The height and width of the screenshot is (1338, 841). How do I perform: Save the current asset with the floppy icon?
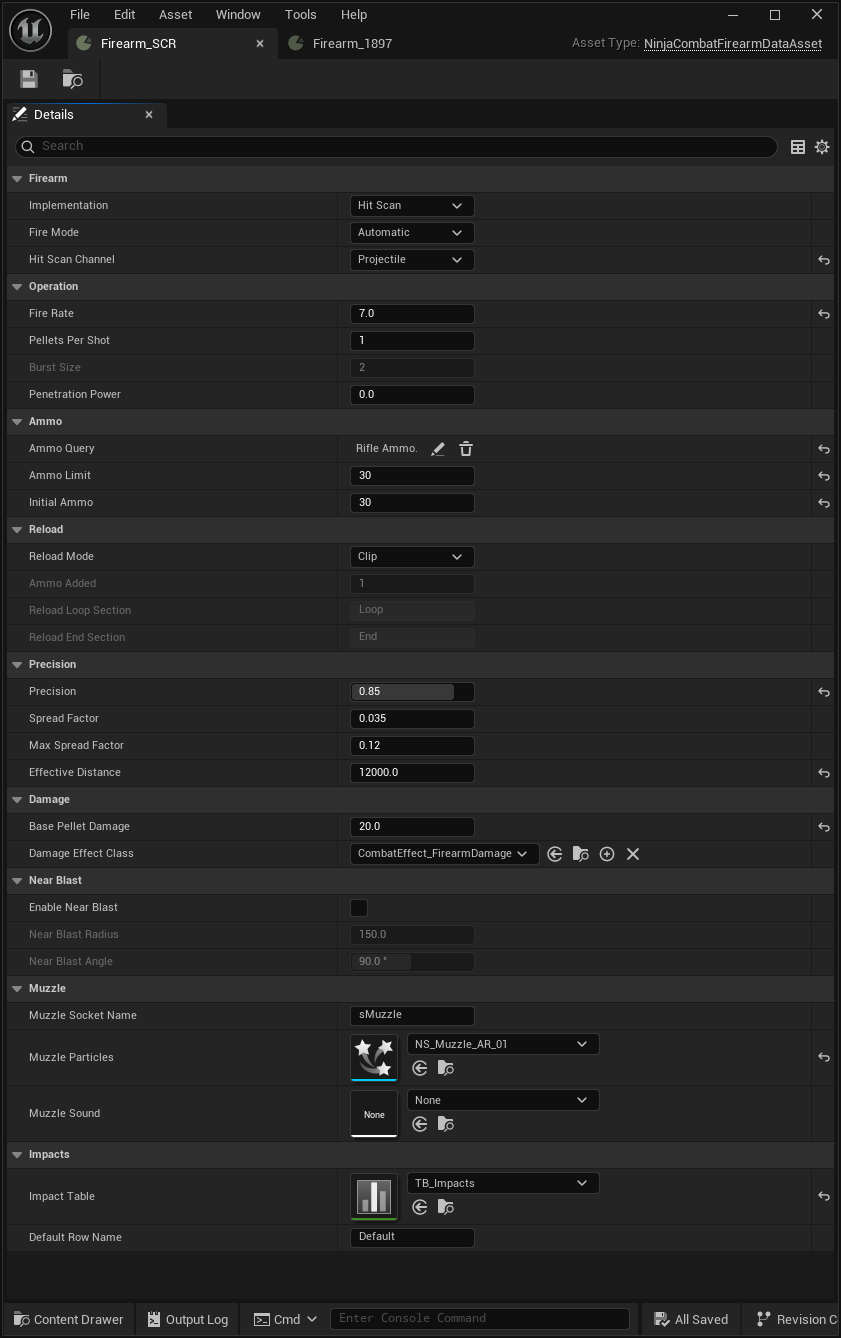click(x=29, y=79)
